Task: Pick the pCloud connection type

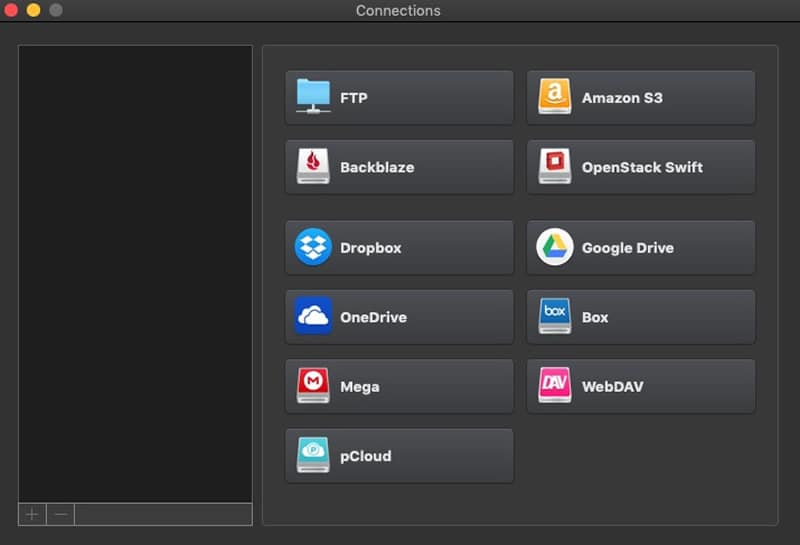Action: point(399,456)
